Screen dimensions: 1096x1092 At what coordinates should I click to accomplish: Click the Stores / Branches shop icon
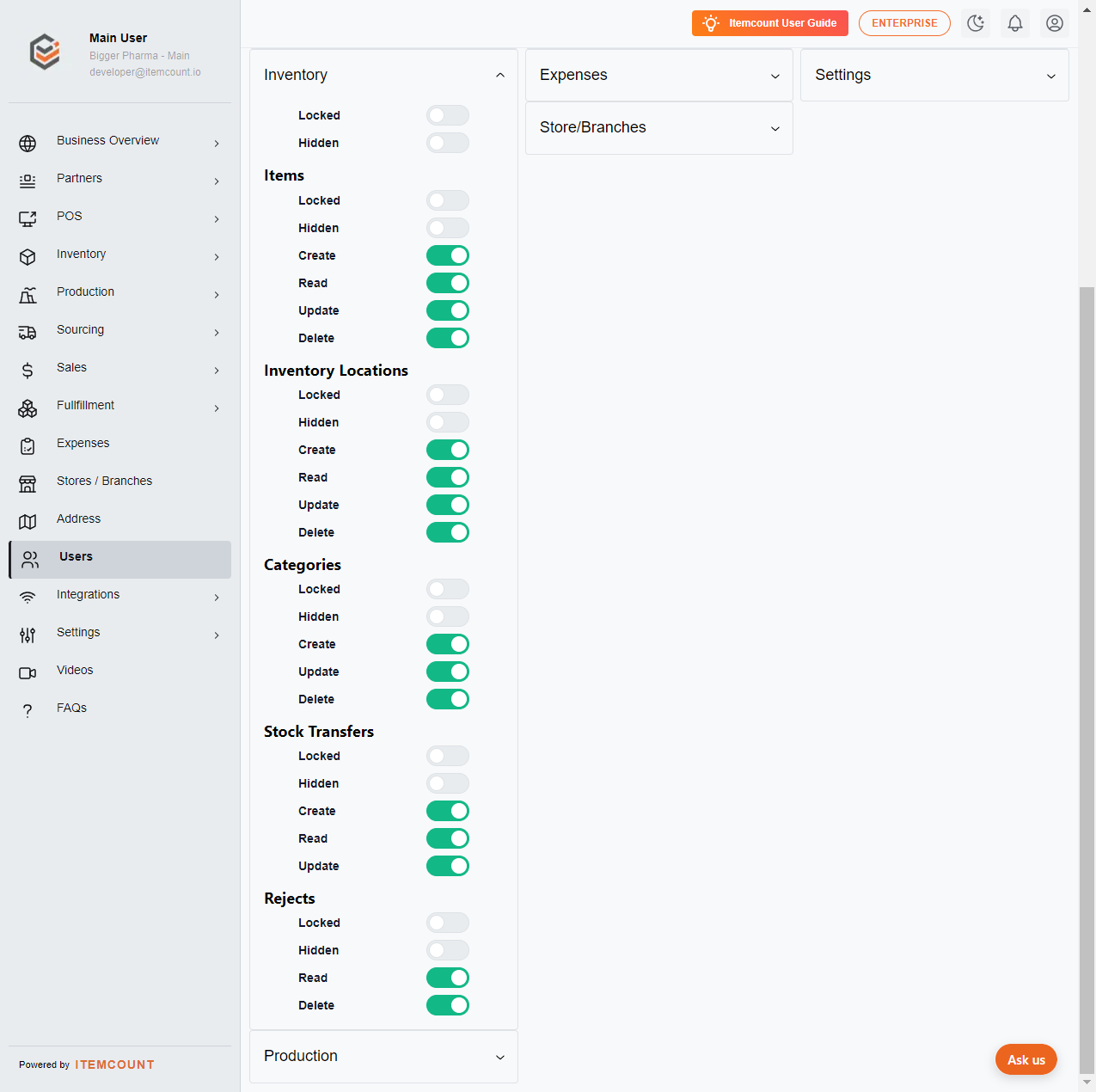28,484
